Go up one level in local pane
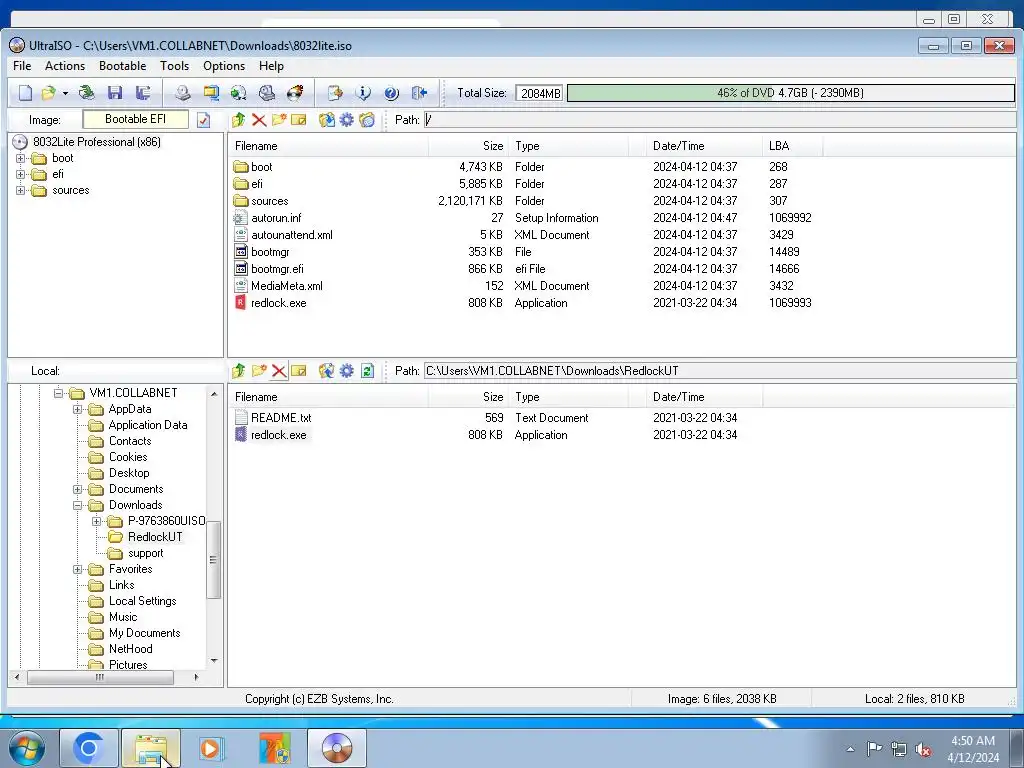1024x768 pixels. 238,371
